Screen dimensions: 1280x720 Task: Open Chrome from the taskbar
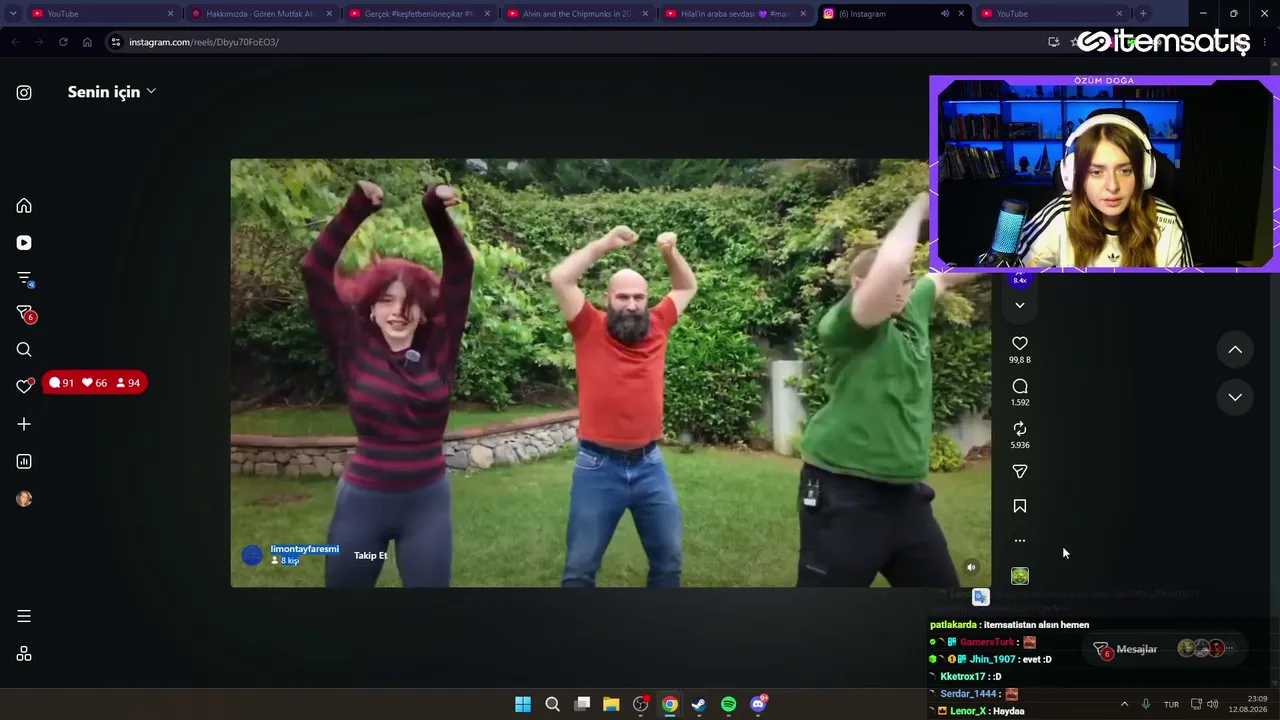pyautogui.click(x=670, y=704)
